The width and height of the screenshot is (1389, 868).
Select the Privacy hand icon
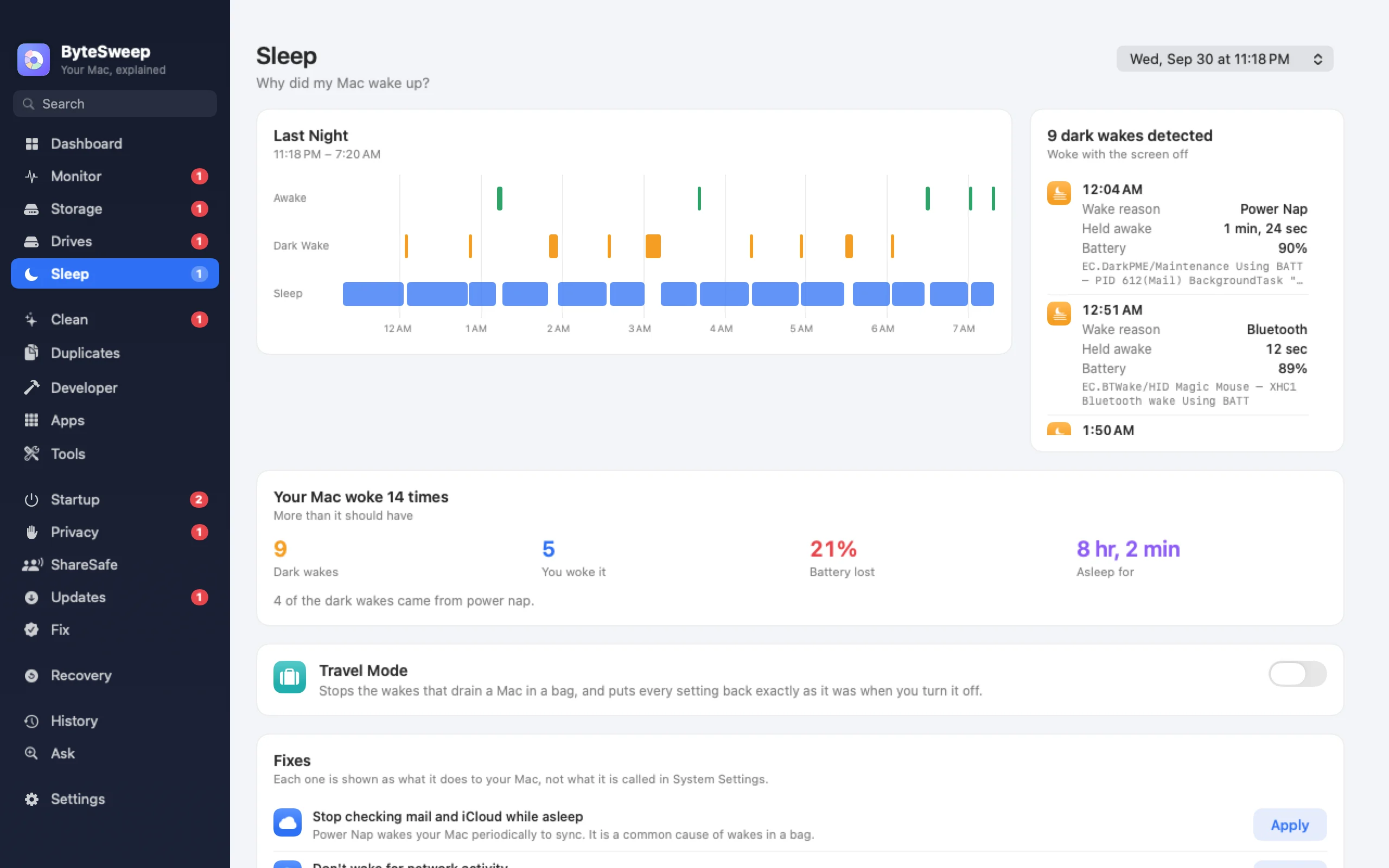31,532
